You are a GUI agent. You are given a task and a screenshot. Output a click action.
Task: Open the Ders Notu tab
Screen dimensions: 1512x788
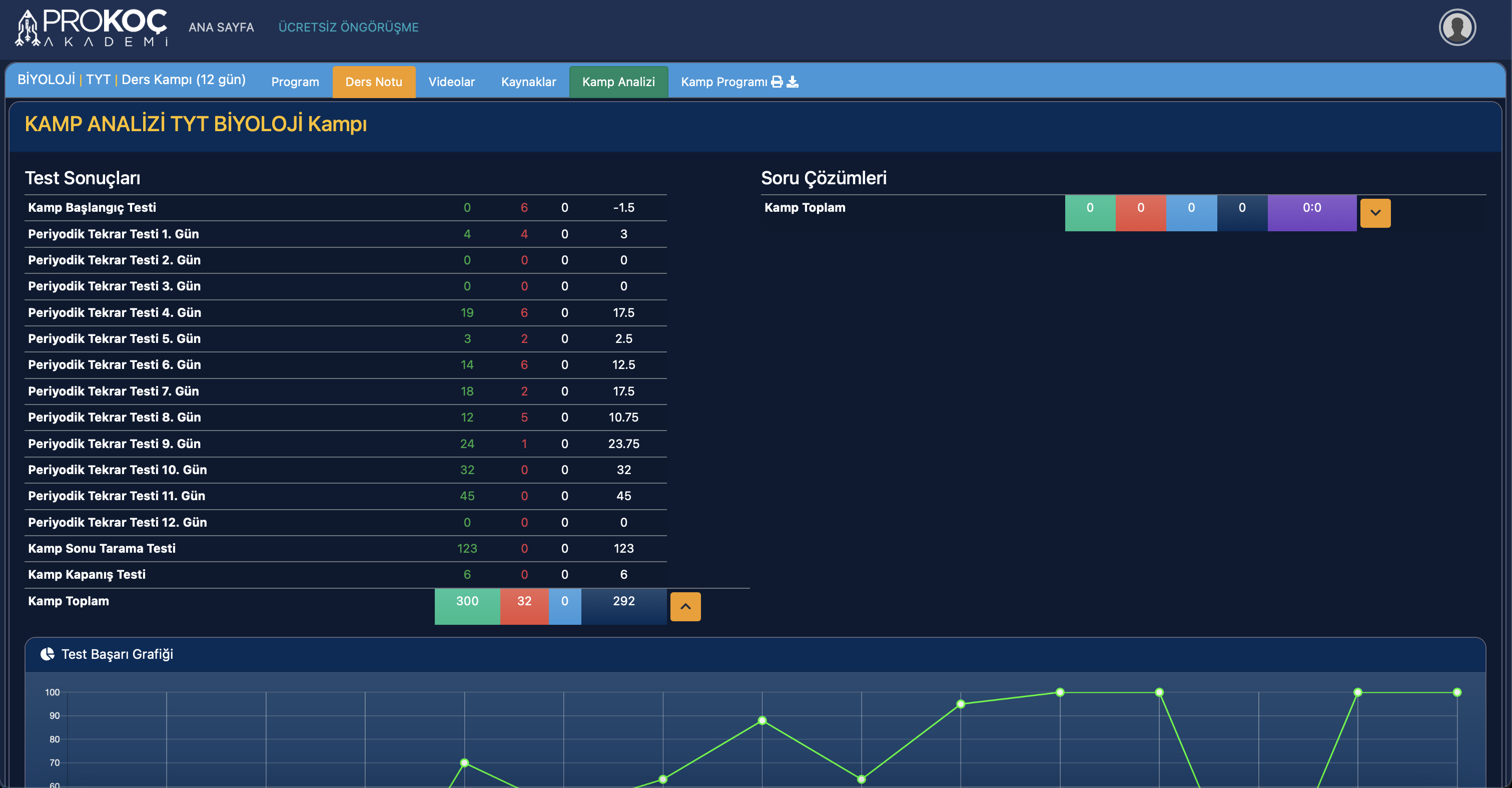[373, 82]
